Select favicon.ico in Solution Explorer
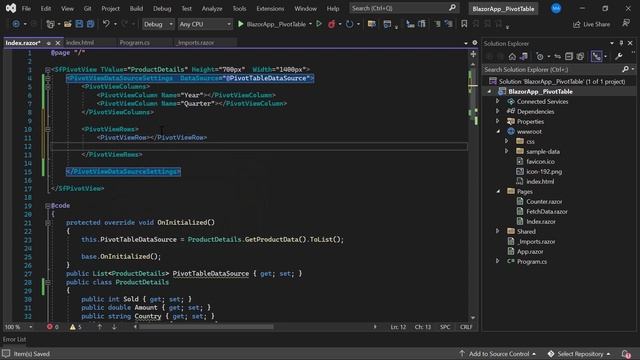The height and width of the screenshot is (360, 640). point(540,161)
